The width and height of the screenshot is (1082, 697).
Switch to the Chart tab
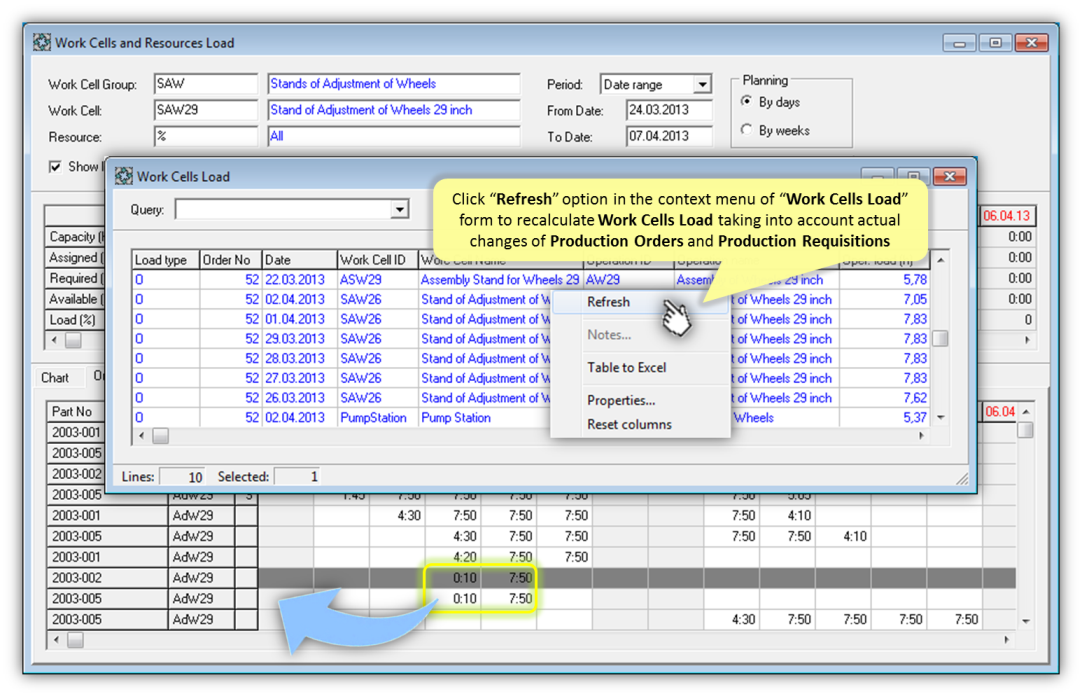click(x=55, y=377)
